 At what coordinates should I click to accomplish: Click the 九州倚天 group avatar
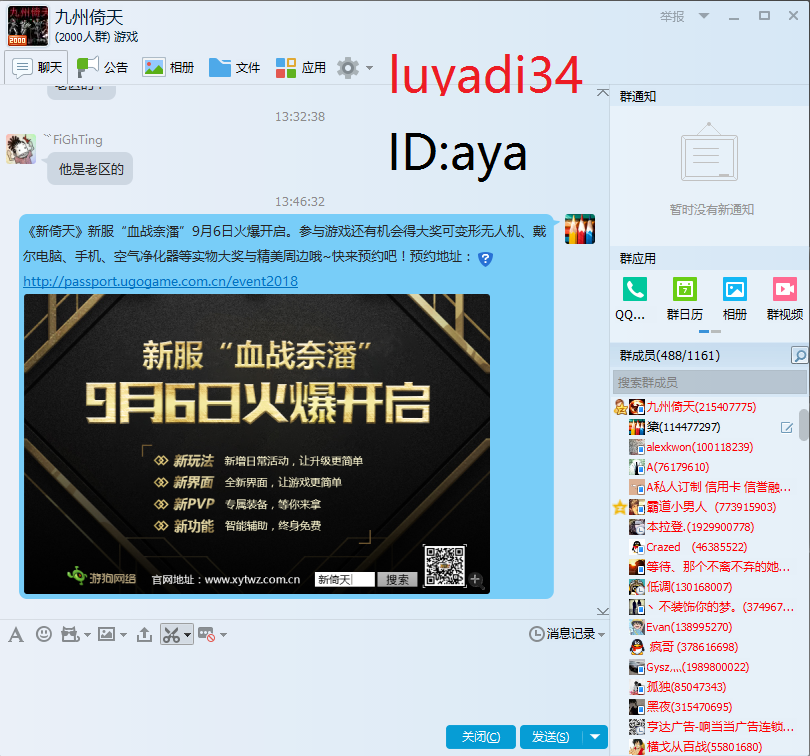coord(27,26)
